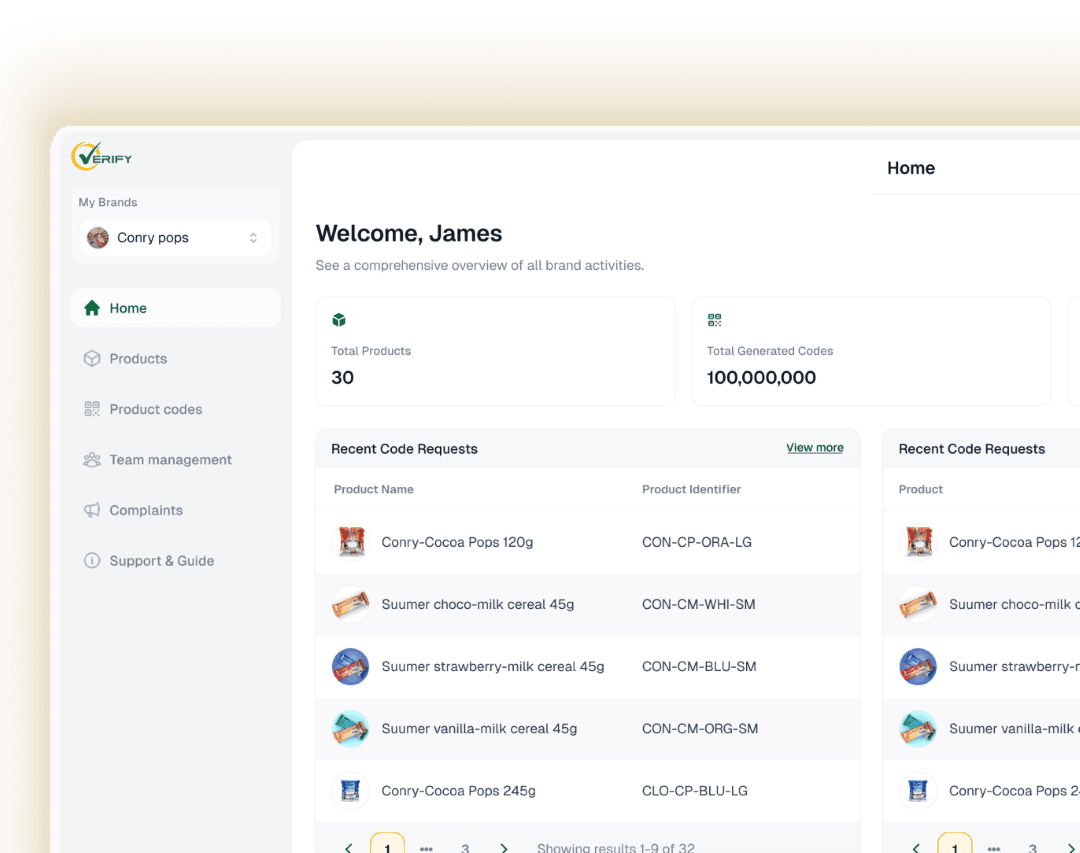Select page 3 in the pagination

465,847
